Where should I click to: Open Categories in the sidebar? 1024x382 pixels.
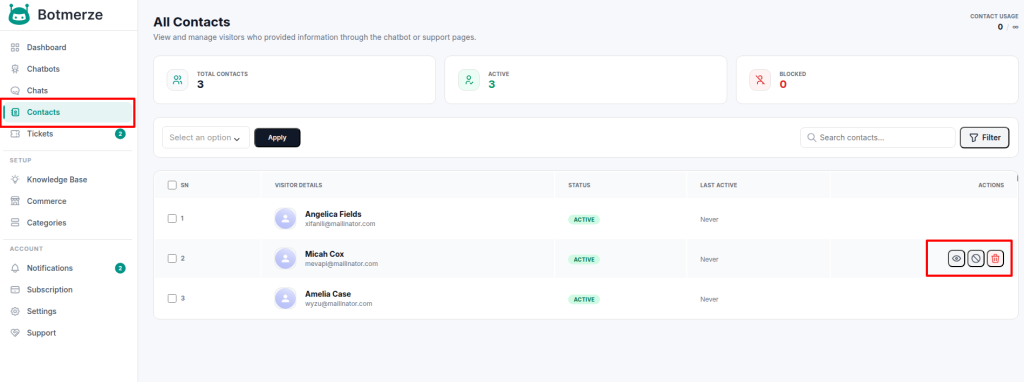(x=69, y=223)
